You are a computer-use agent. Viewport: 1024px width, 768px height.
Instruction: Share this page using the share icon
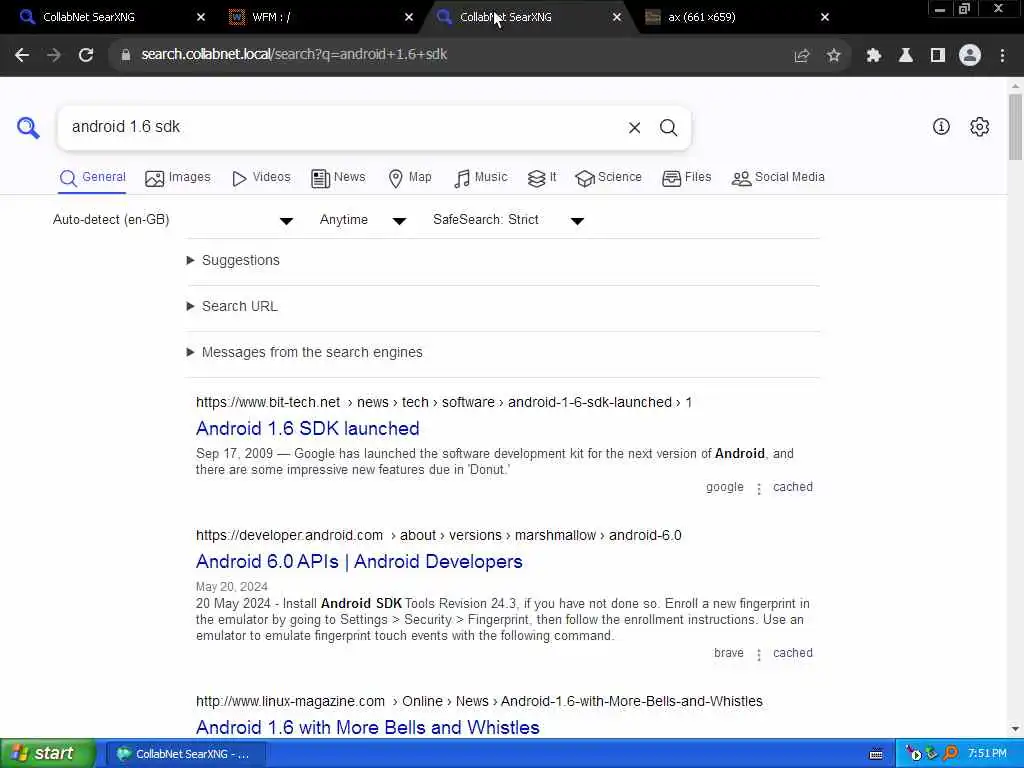click(x=801, y=56)
